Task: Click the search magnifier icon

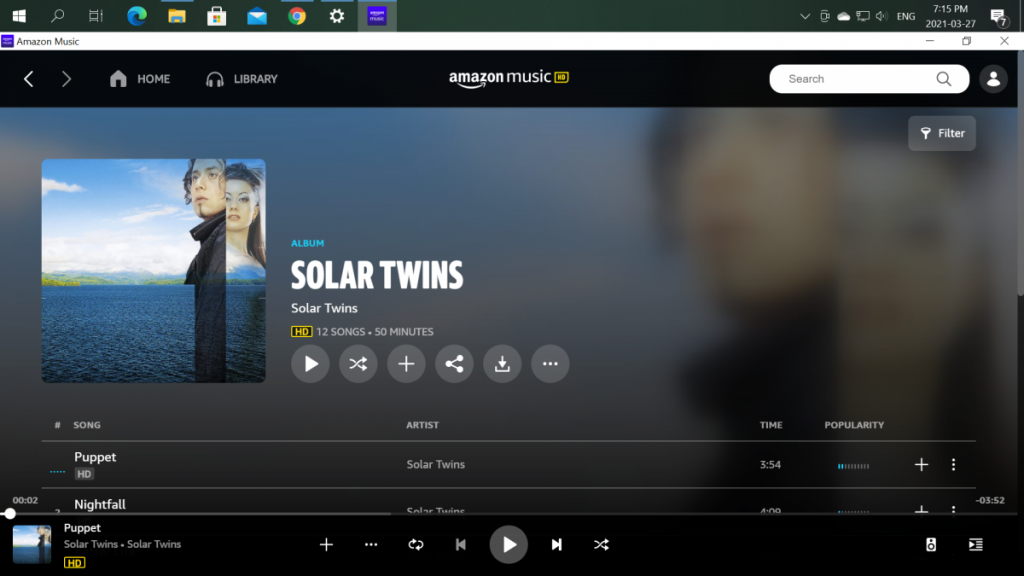Action: (944, 79)
